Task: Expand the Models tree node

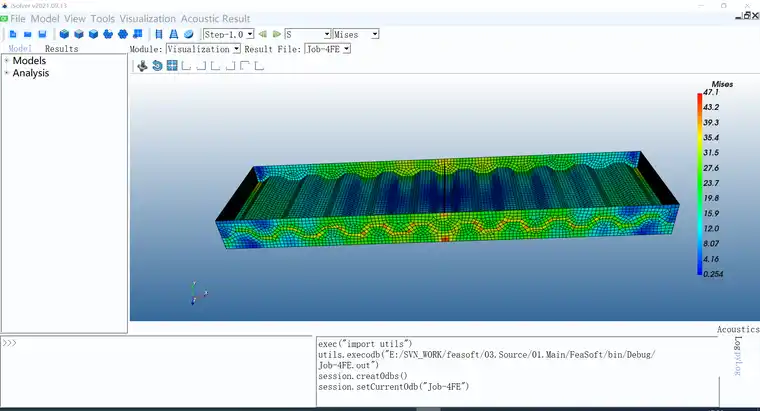Action: point(7,61)
